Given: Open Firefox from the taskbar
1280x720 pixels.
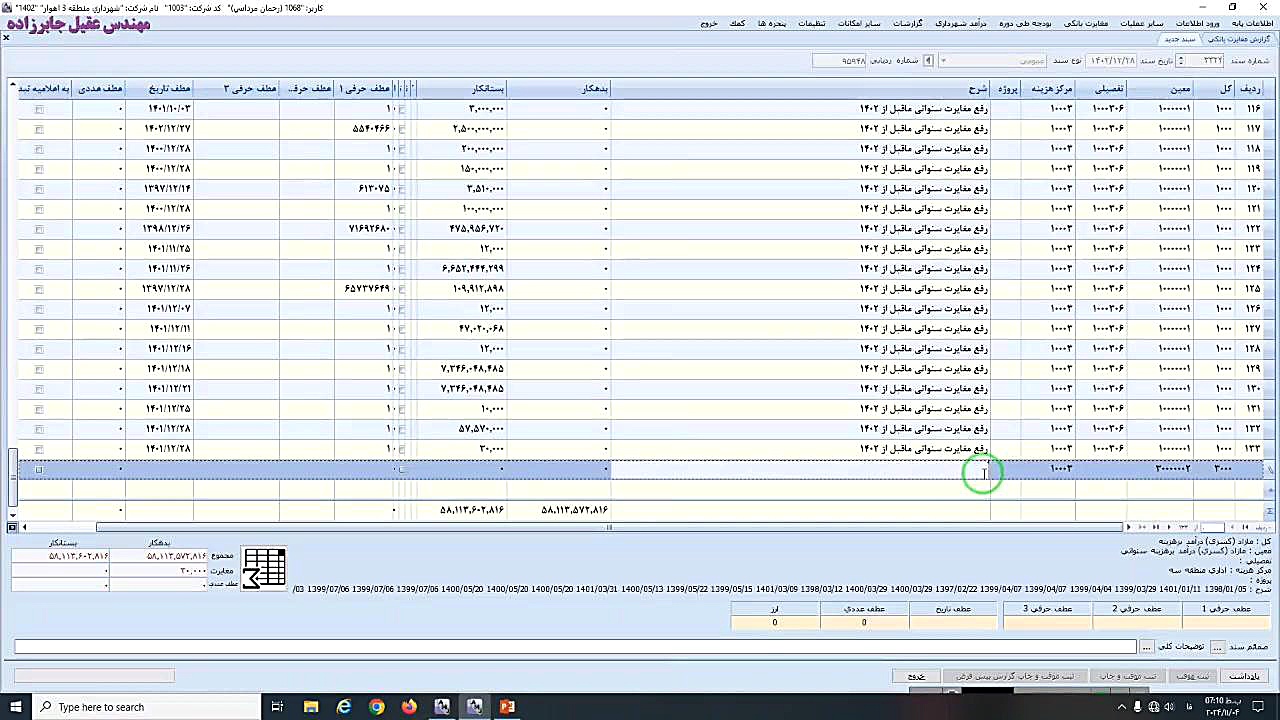Looking at the screenshot, I should point(409,707).
